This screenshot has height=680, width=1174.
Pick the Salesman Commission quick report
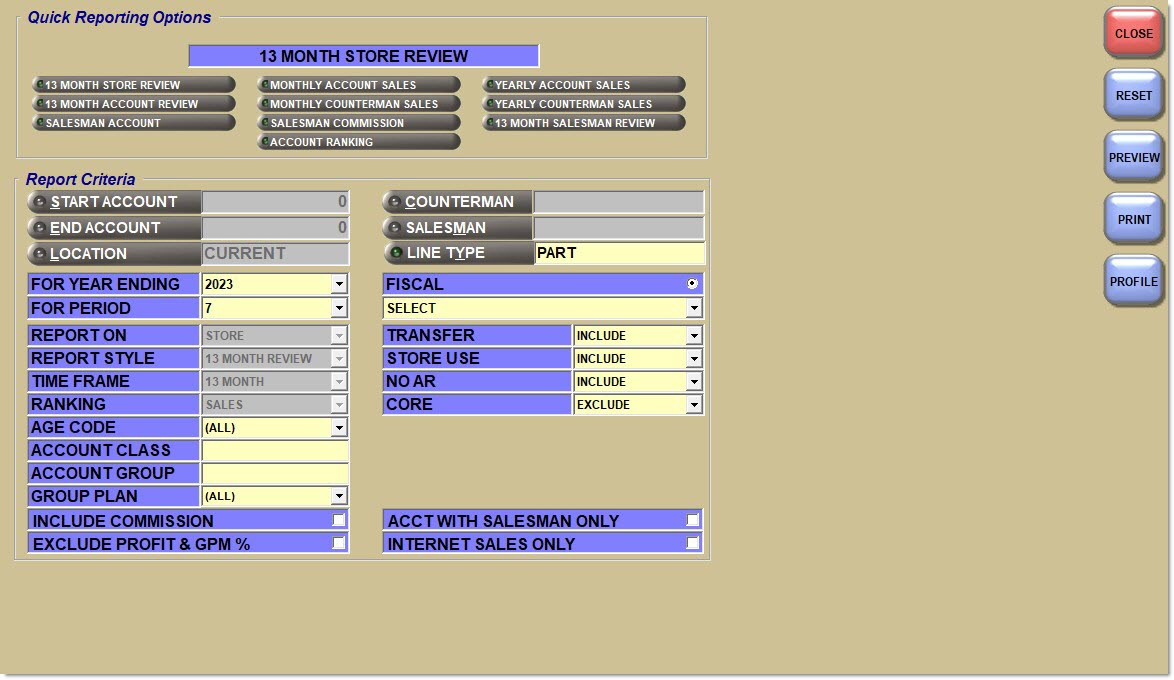click(358, 123)
